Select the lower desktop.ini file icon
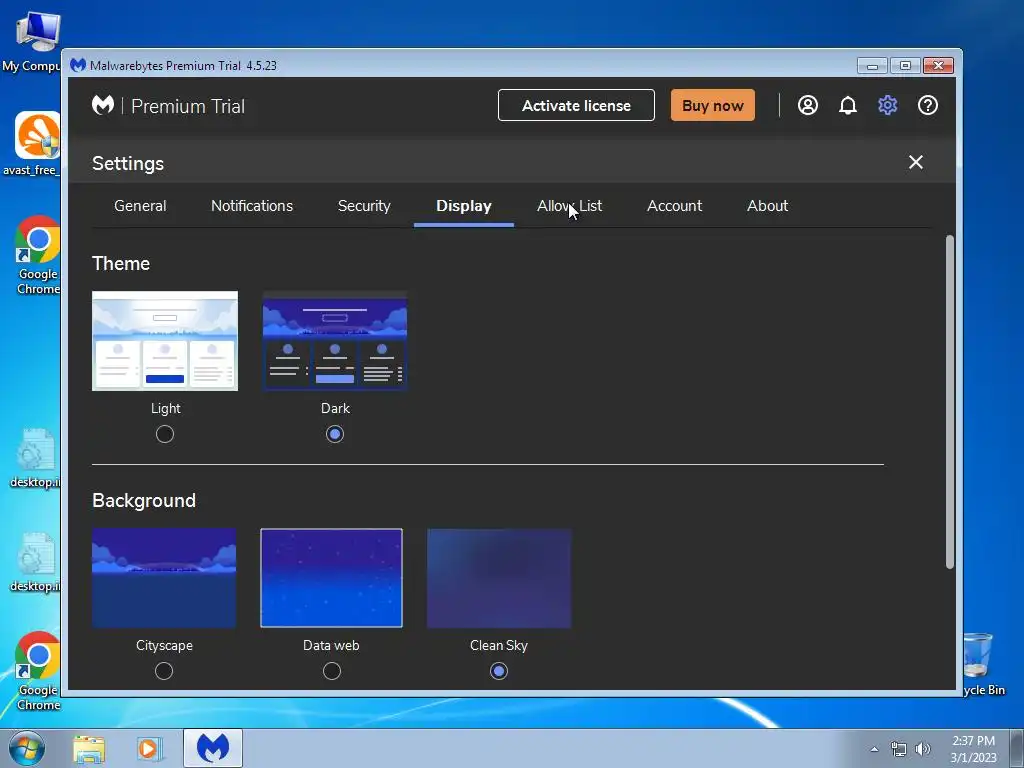1024x768 pixels. click(36, 563)
